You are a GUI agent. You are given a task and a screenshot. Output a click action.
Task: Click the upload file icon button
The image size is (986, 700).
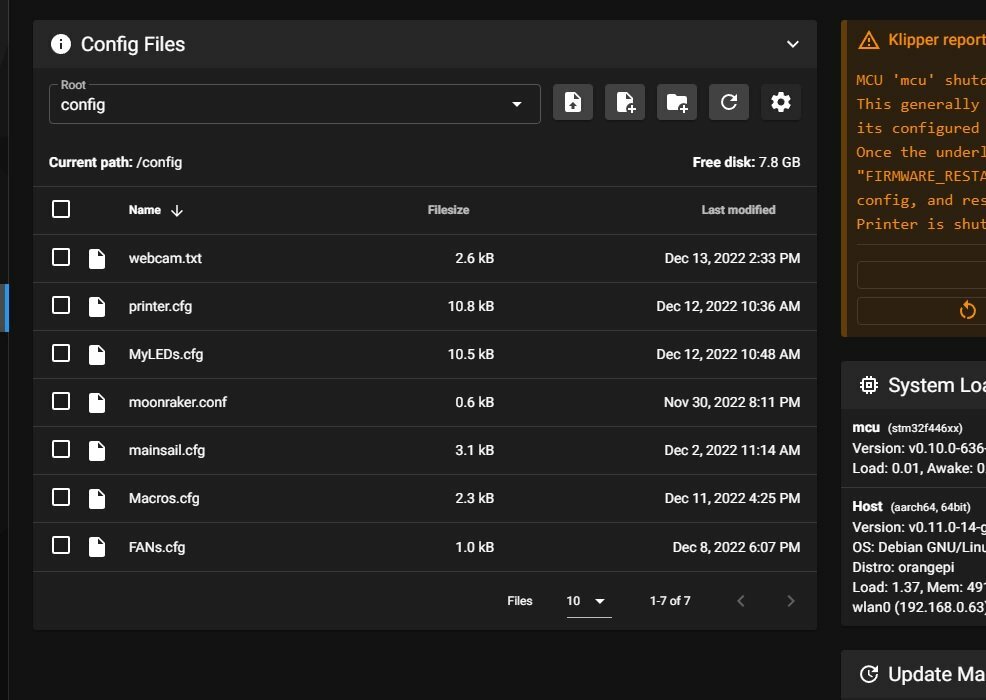tap(572, 102)
